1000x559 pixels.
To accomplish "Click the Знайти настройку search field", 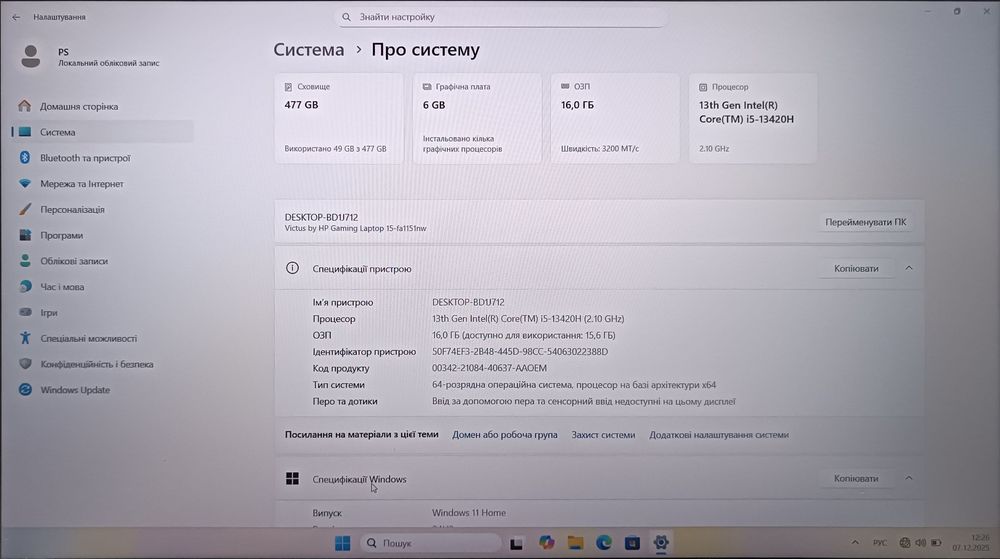I will click(x=501, y=17).
